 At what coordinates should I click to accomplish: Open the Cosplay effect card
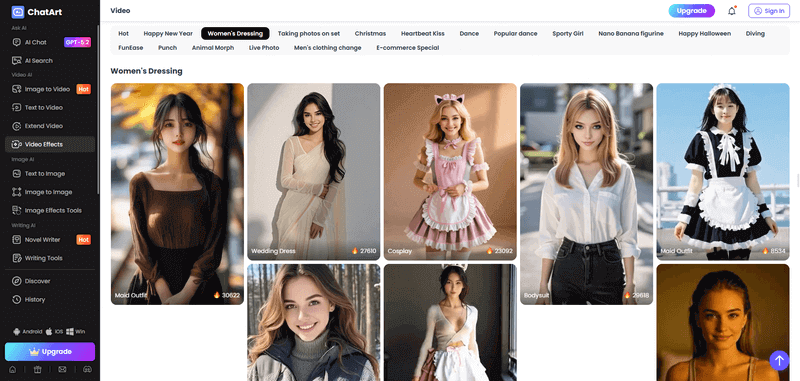point(450,172)
